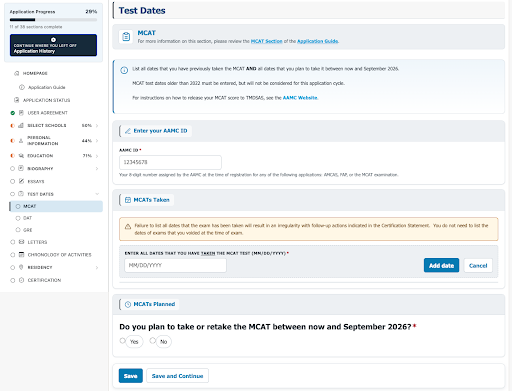Screen dimensions: 512x391
Task: Click the Essays completion circle
Action: pyautogui.click(x=13, y=181)
